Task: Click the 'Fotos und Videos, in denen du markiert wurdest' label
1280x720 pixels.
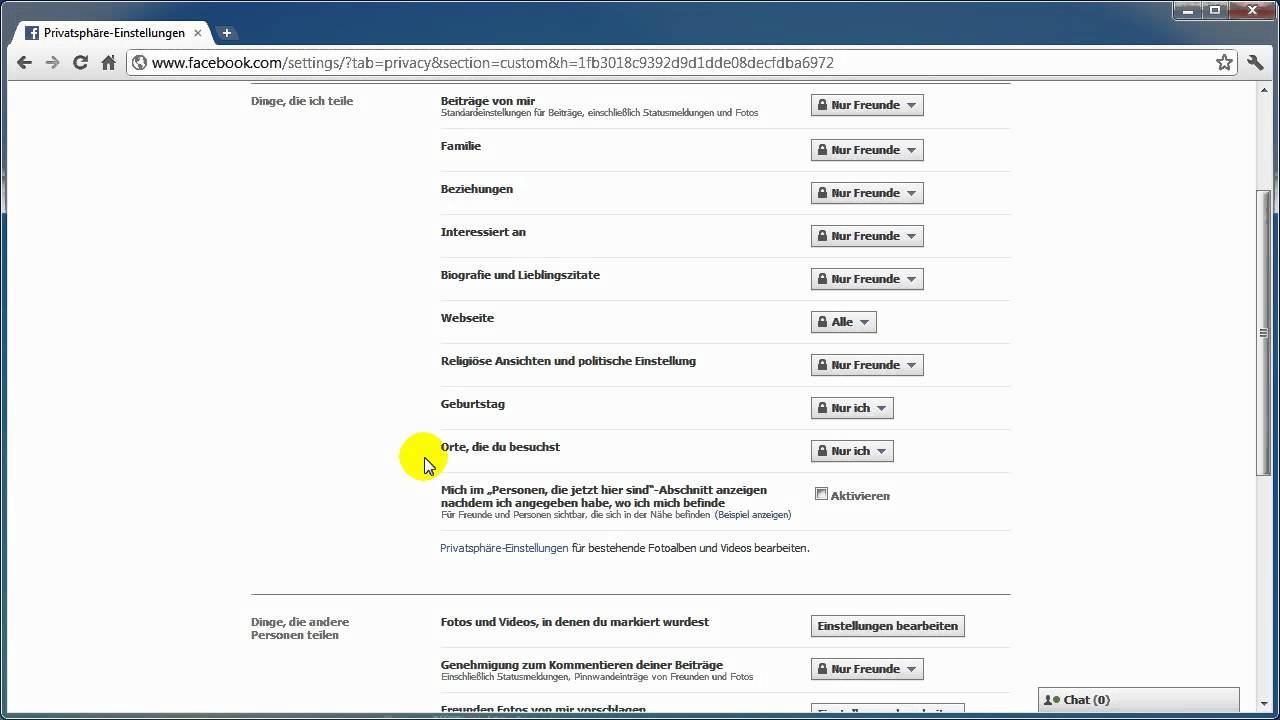Action: point(575,622)
